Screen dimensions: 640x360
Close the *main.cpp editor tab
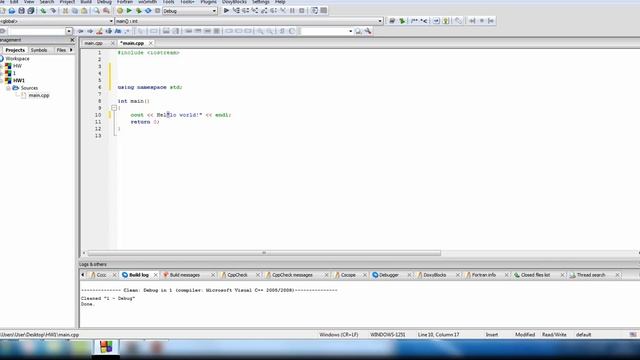coord(151,43)
